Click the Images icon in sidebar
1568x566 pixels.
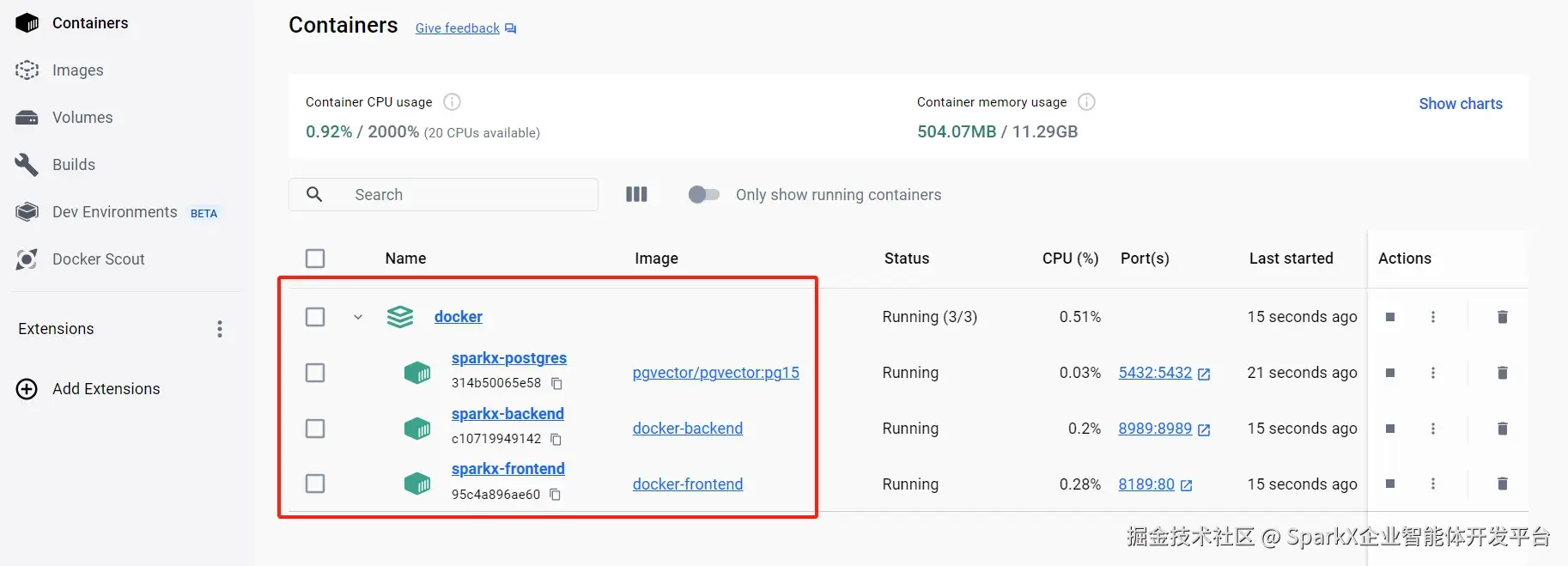(27, 70)
